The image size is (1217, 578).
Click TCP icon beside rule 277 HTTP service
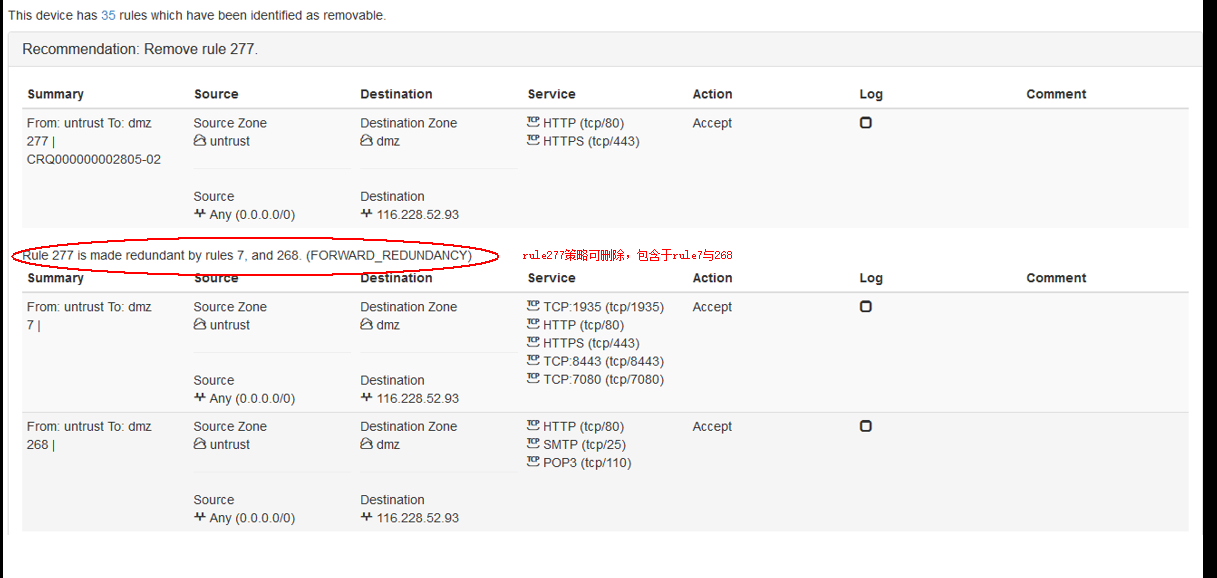pyautogui.click(x=533, y=123)
